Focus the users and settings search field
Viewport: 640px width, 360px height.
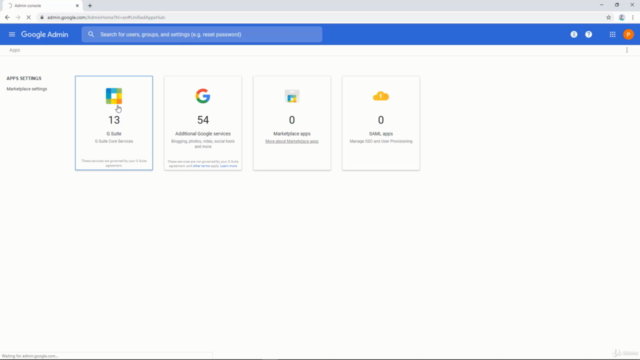pyautogui.click(x=202, y=34)
